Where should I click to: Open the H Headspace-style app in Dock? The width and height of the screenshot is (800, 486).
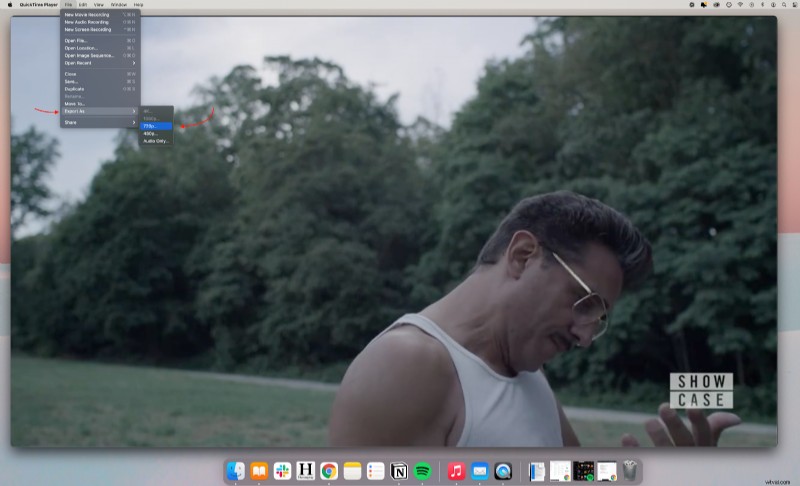pyautogui.click(x=306, y=471)
